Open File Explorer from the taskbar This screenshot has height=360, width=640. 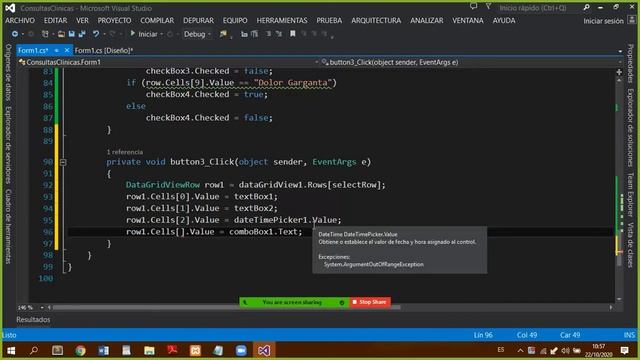click(149, 351)
